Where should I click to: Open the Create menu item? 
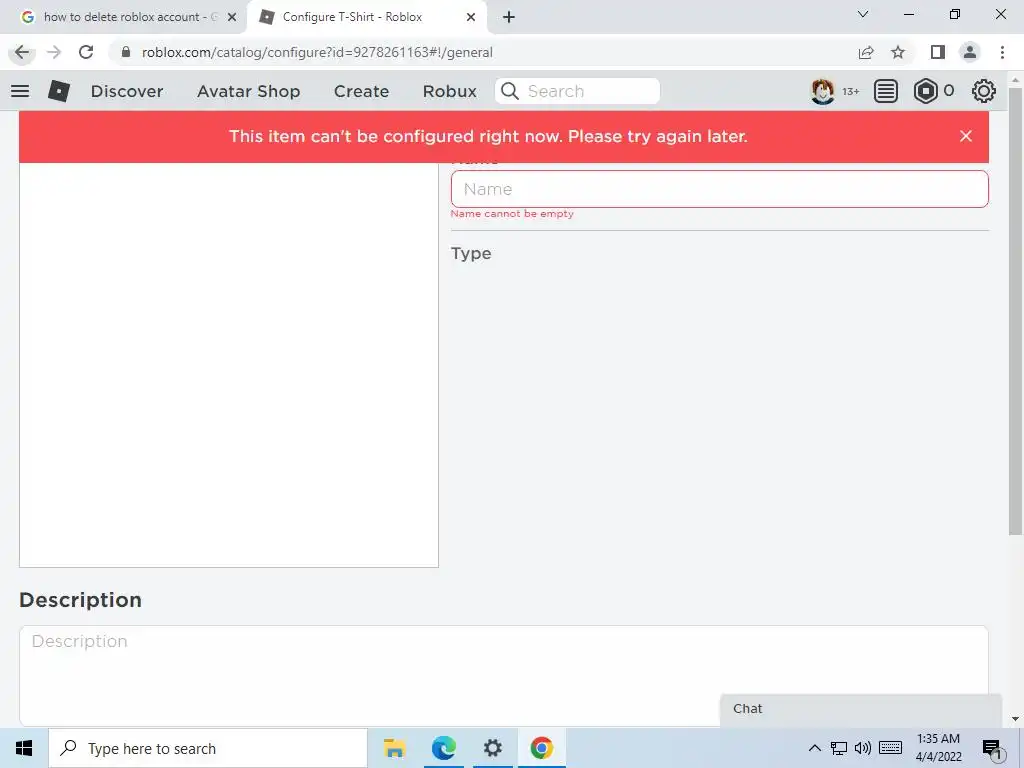361,91
